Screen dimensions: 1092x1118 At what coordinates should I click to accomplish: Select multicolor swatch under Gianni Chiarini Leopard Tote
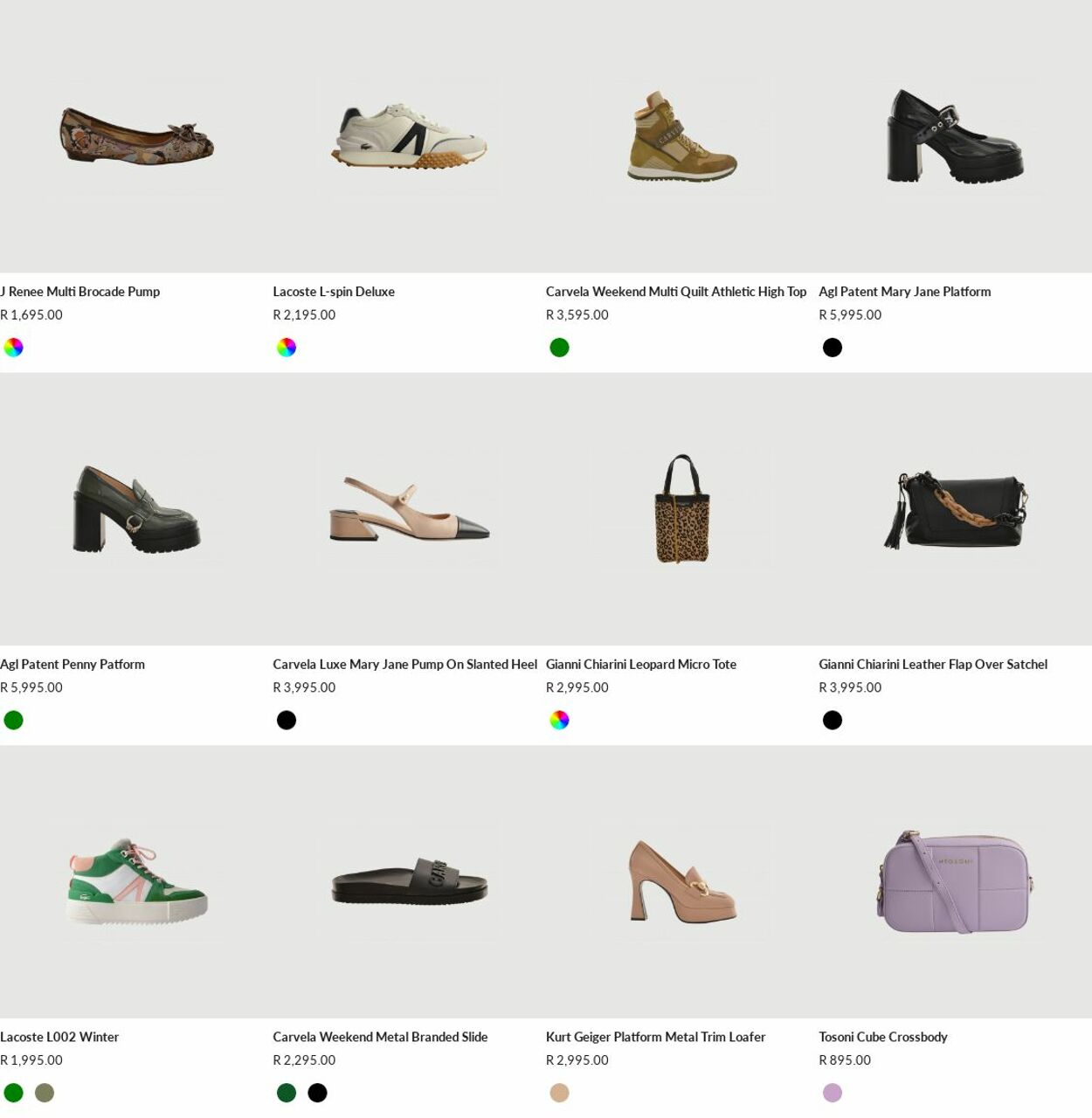pyautogui.click(x=559, y=721)
